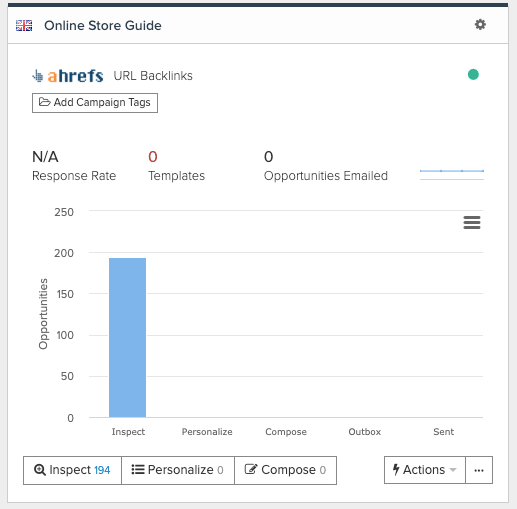Click the lightning bolt Actions icon
Viewport: 517px width, 509px height.
click(396, 470)
